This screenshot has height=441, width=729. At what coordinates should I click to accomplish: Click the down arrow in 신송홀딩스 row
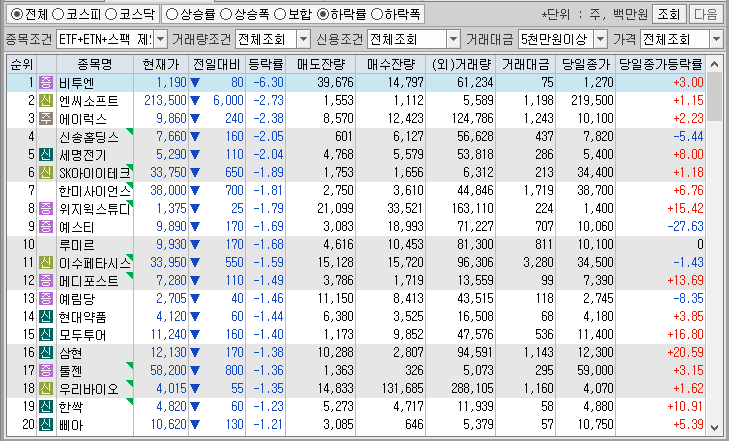click(195, 137)
